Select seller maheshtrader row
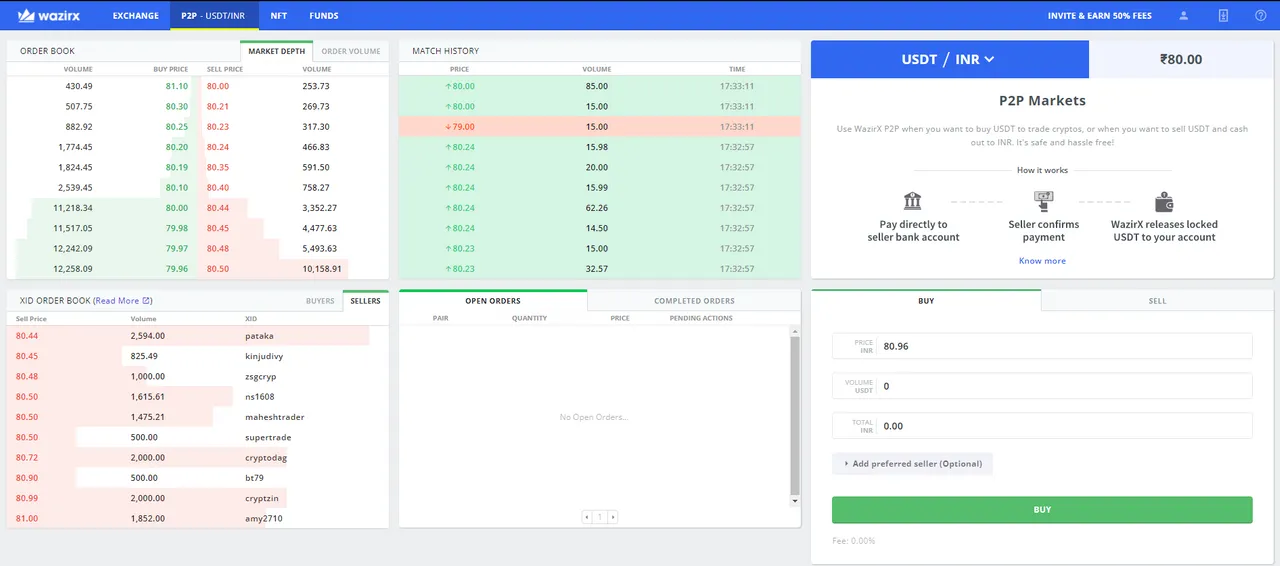 (198, 417)
